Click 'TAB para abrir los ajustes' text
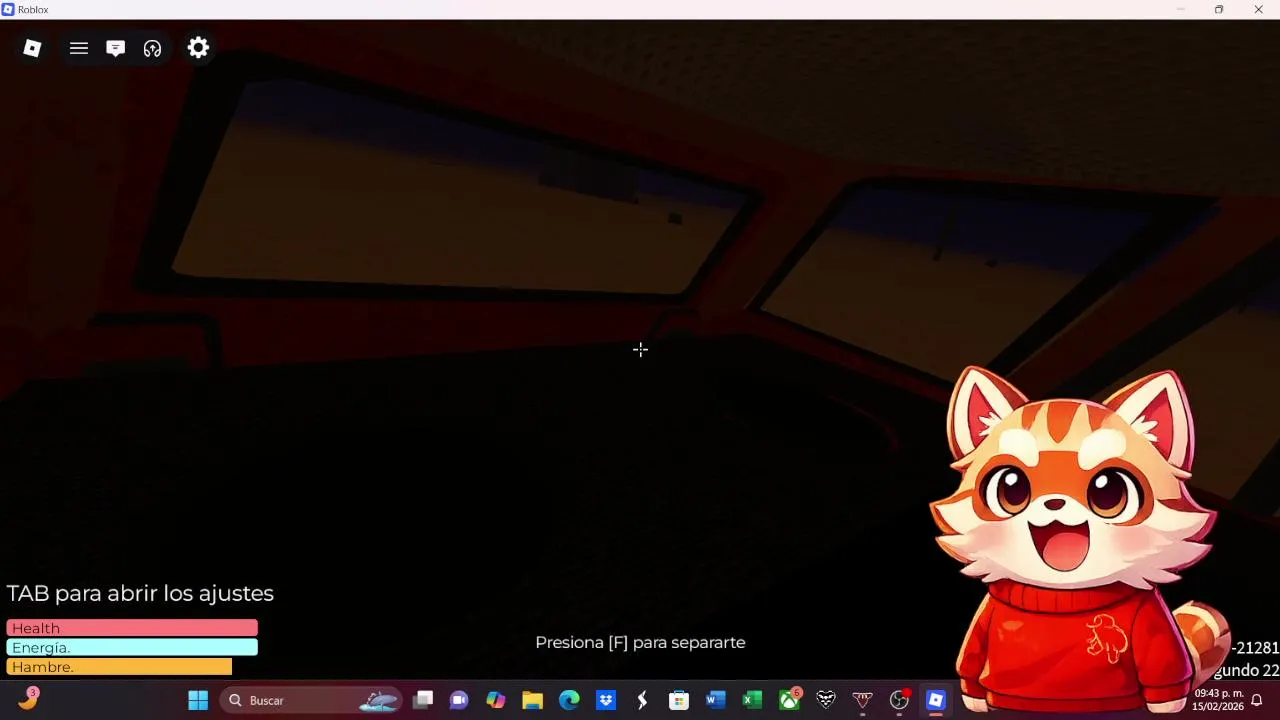Viewport: 1280px width, 720px height. point(140,593)
